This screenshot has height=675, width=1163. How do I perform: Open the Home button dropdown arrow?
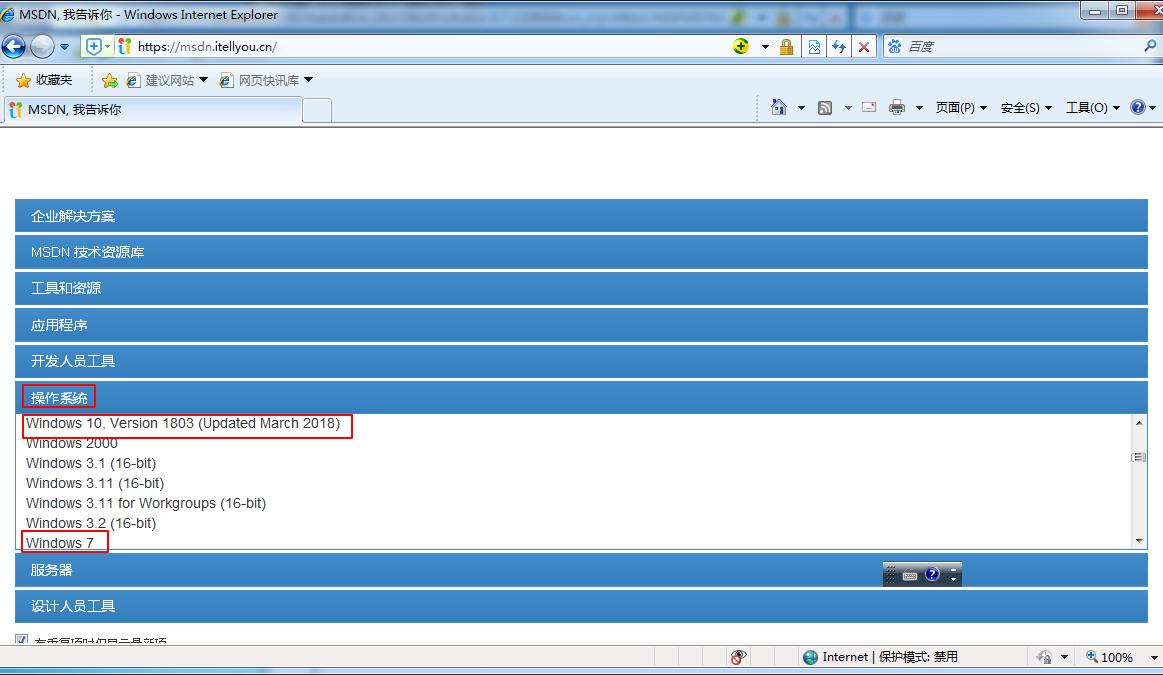click(801, 108)
